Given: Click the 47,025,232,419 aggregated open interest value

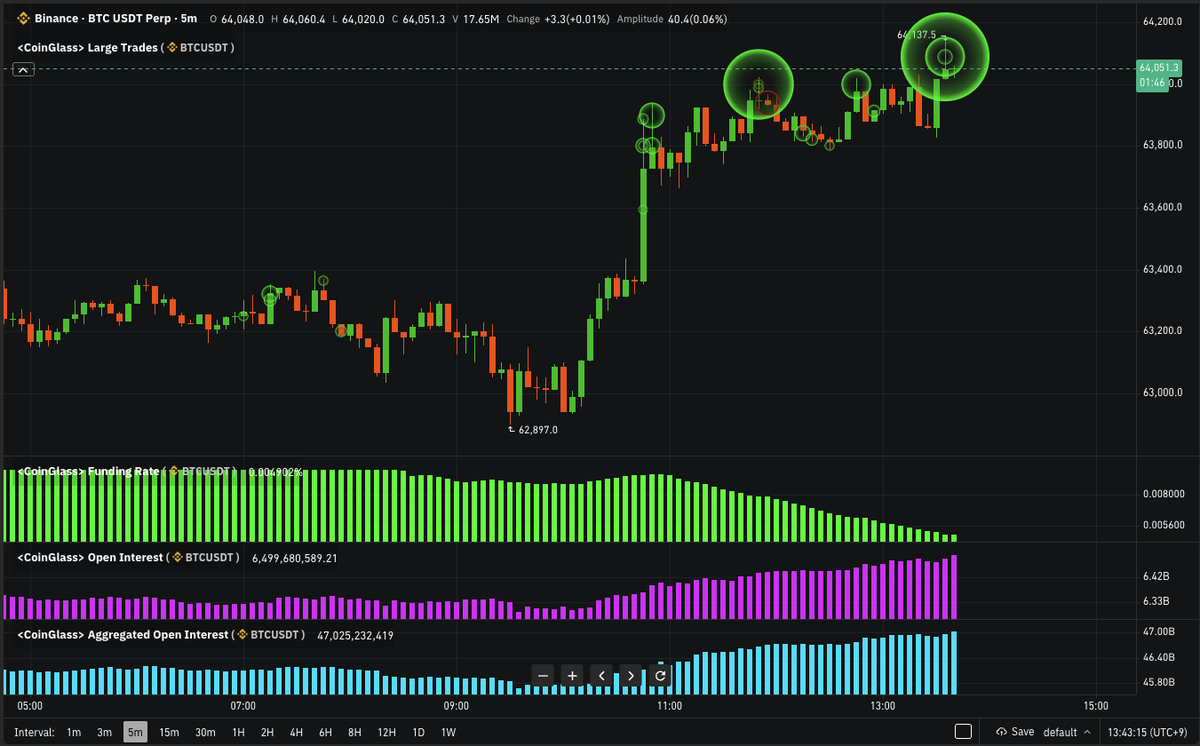Looking at the screenshot, I should (355, 635).
